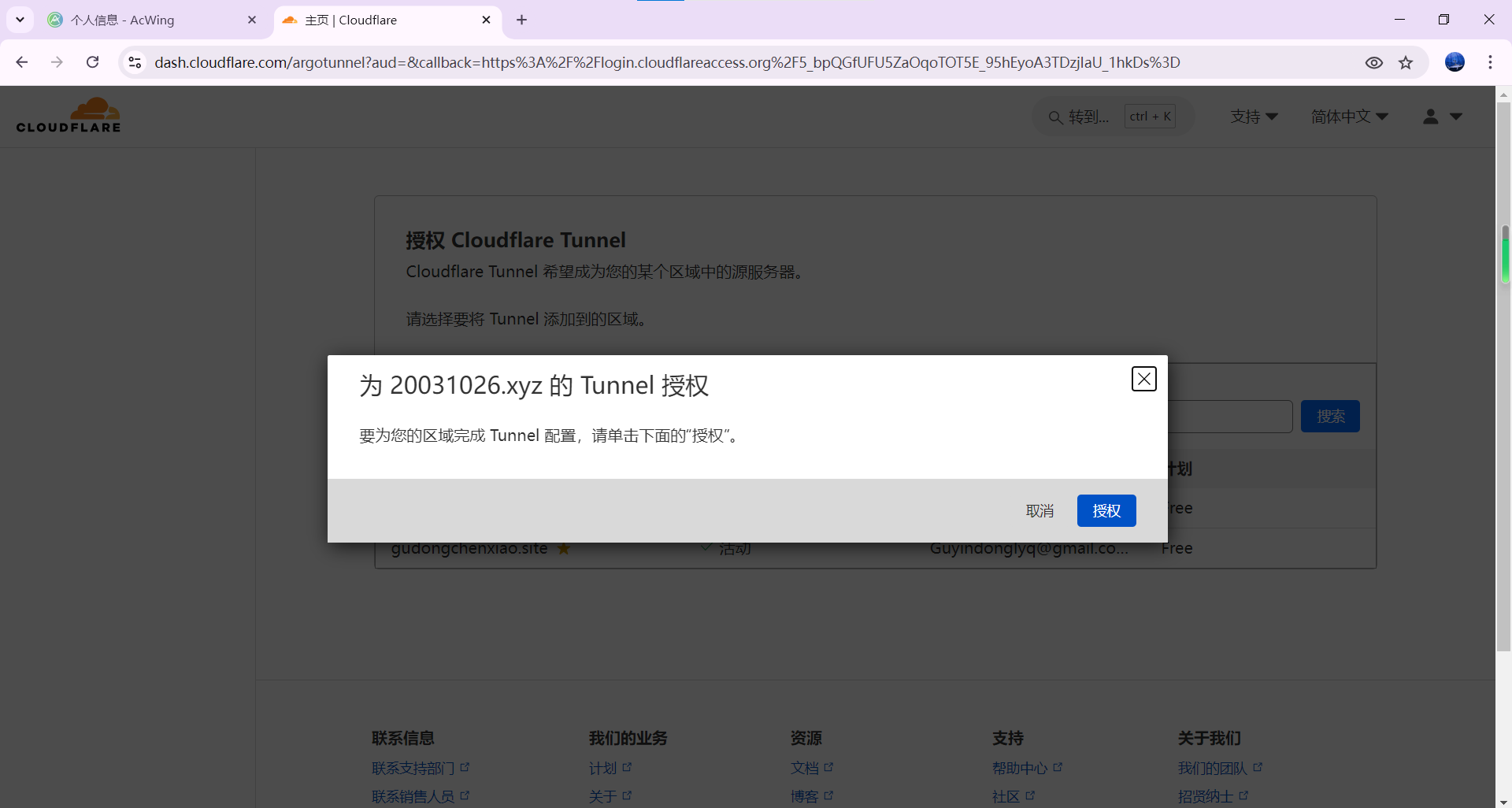The height and width of the screenshot is (808, 1512).
Task: Open the Chrome profile avatar
Action: point(1455,62)
